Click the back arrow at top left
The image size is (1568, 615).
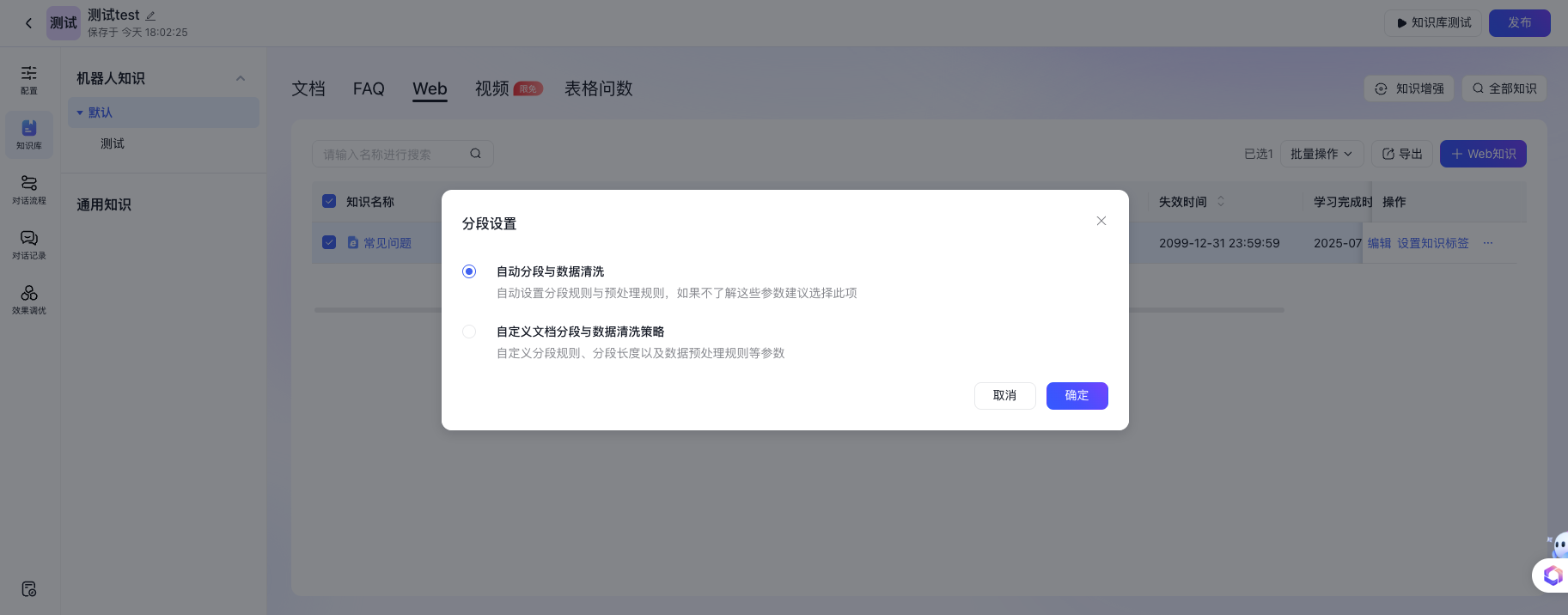click(28, 23)
